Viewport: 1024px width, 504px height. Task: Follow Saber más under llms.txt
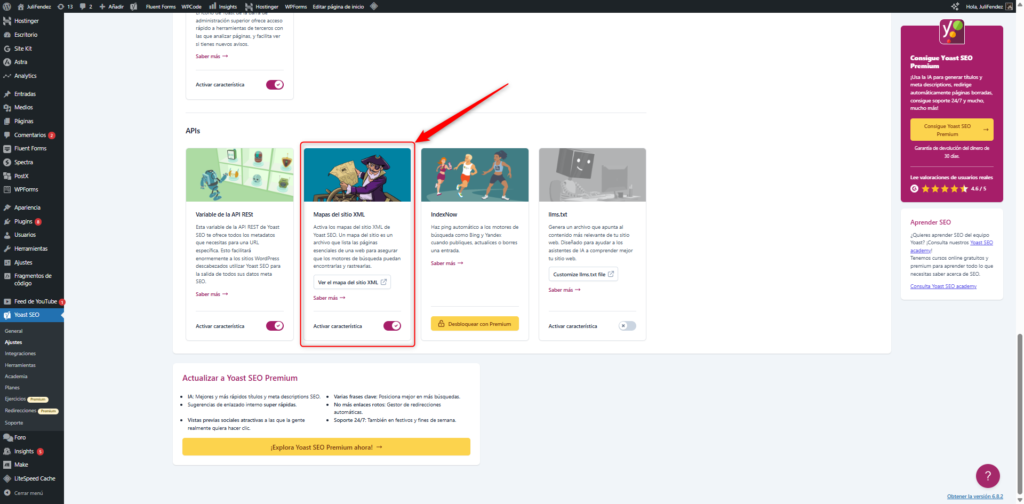[564, 290]
